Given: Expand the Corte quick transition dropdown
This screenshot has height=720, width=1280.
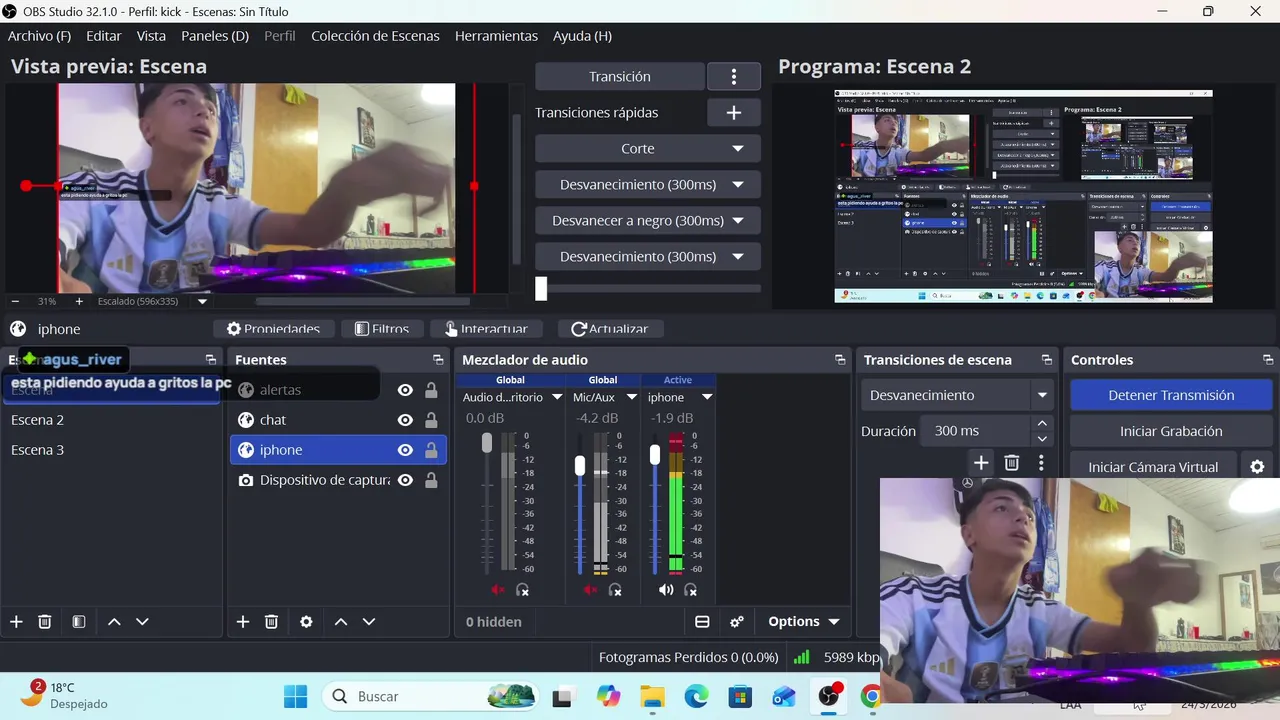Looking at the screenshot, I should (x=738, y=149).
